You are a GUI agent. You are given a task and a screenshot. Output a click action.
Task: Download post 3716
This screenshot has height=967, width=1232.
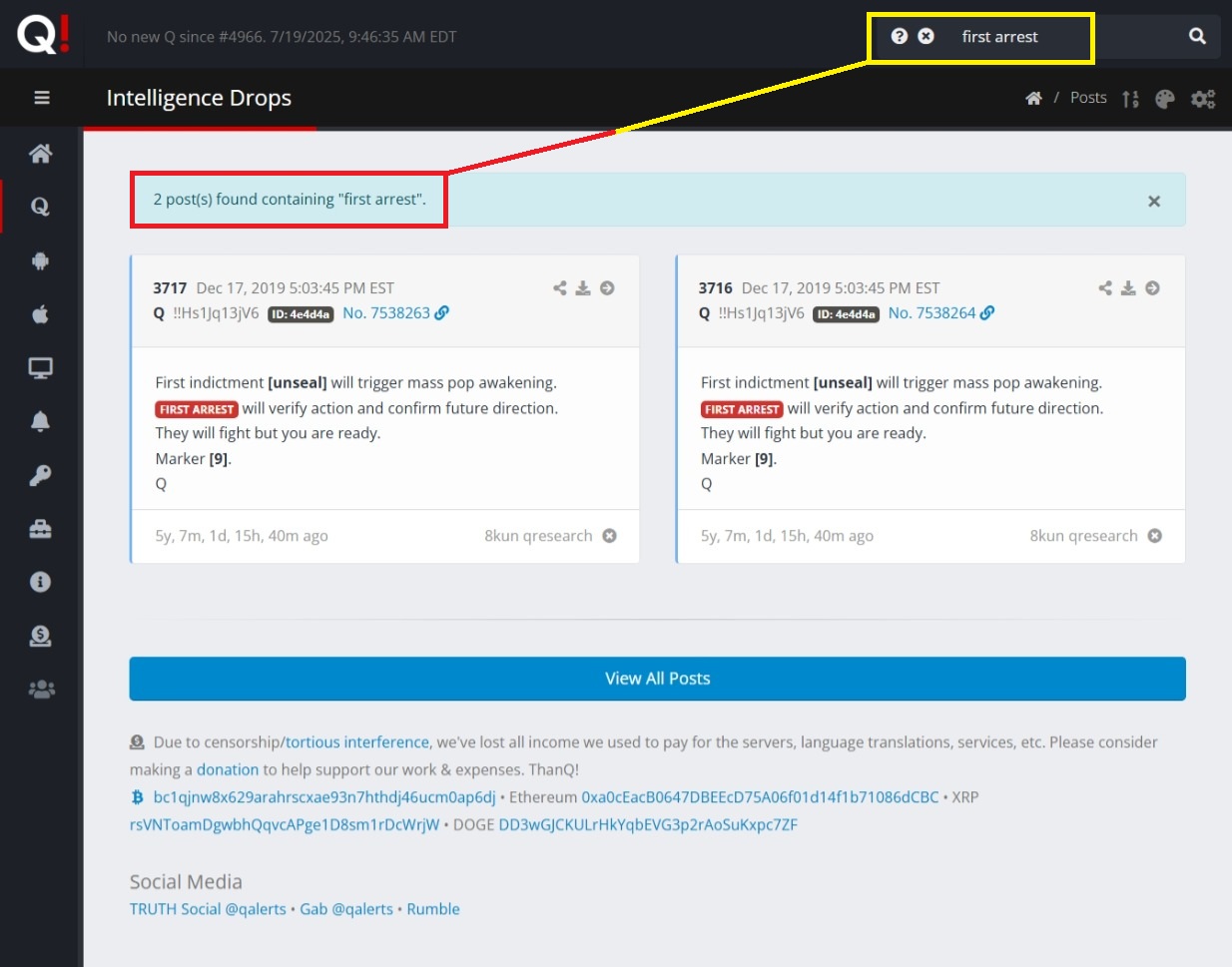(x=1128, y=288)
